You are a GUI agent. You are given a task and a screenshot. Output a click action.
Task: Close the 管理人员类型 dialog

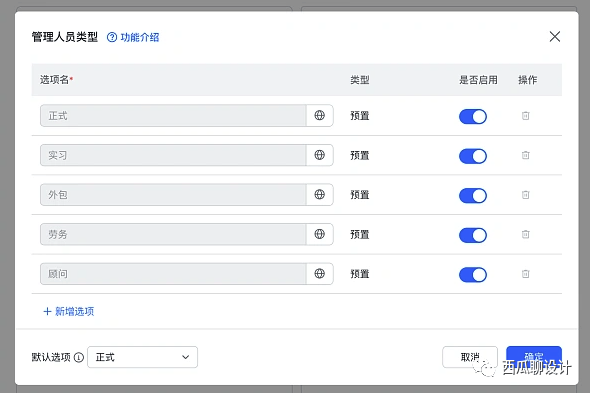[555, 37]
